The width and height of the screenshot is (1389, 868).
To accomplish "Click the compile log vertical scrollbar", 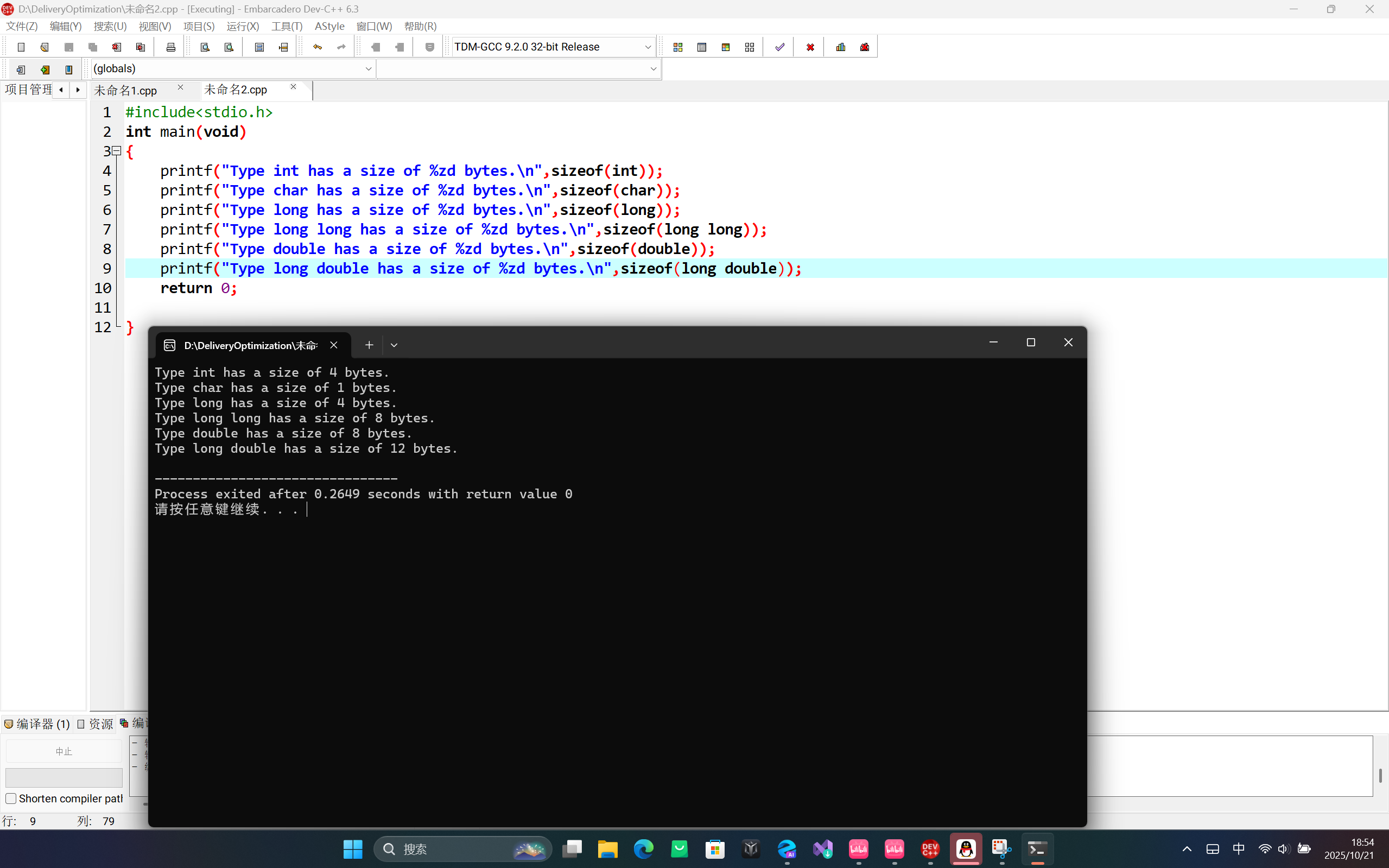I will [x=1380, y=775].
